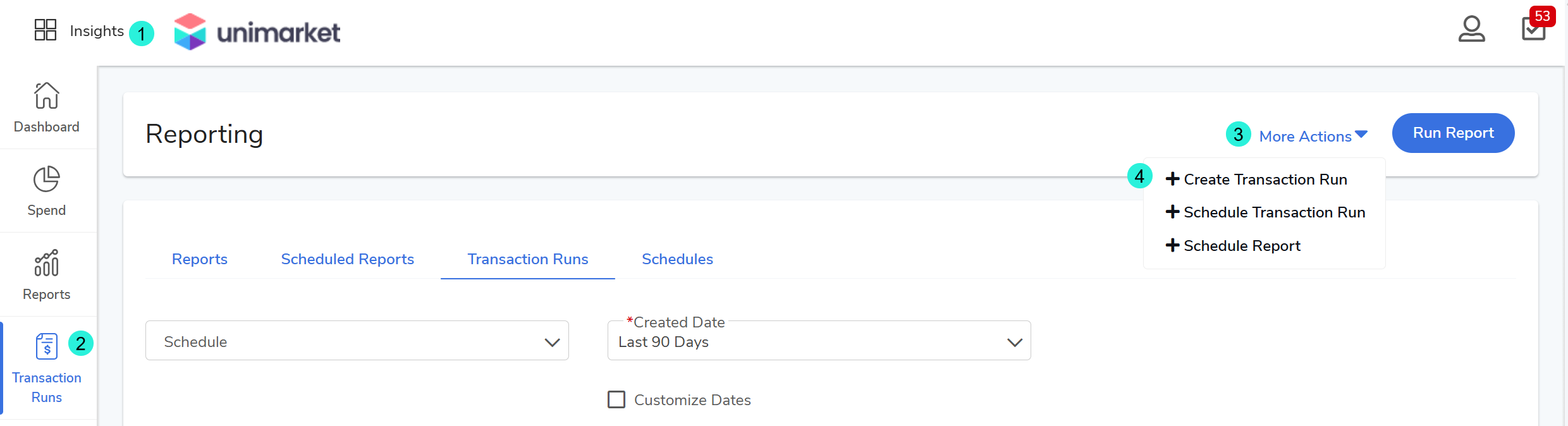
Task: Select the Transaction Runs sidebar icon
Action: coord(47,346)
